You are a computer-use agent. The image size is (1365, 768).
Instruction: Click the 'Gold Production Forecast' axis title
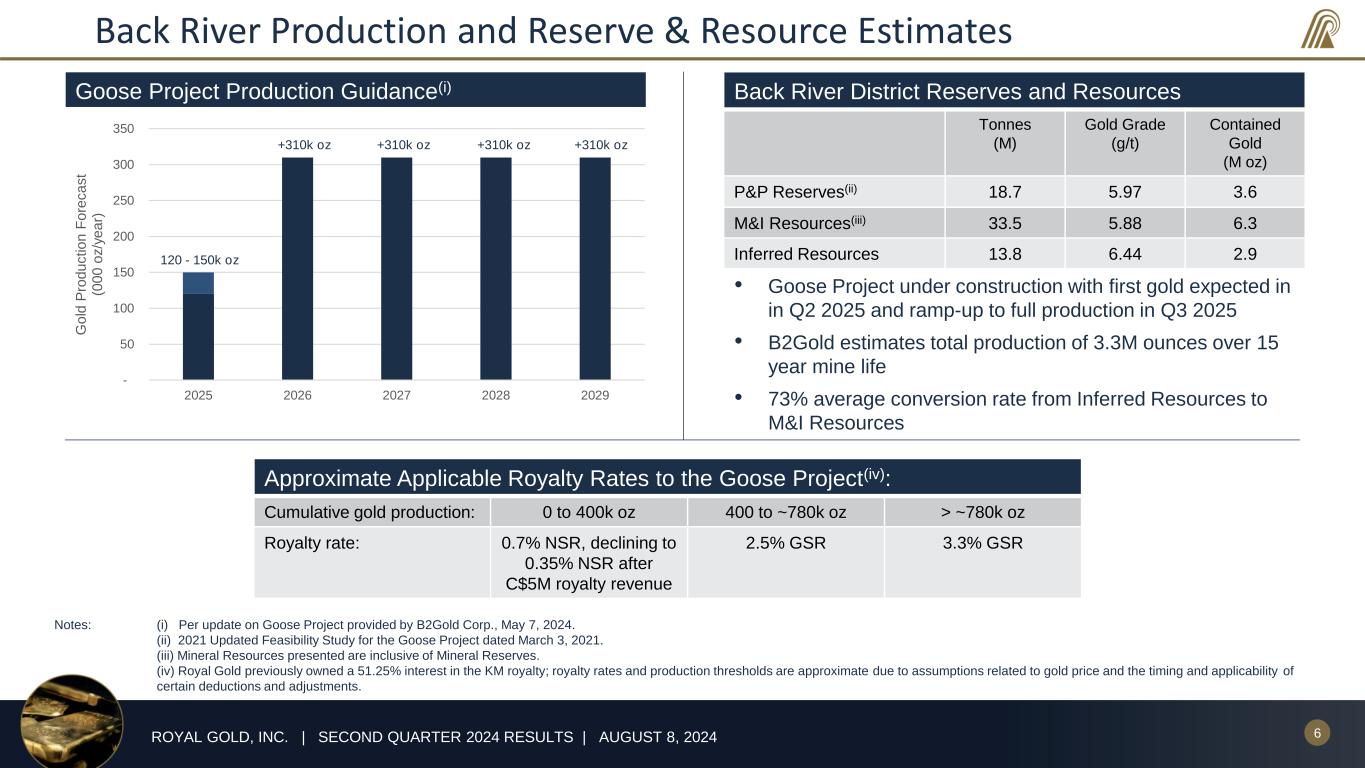point(88,254)
